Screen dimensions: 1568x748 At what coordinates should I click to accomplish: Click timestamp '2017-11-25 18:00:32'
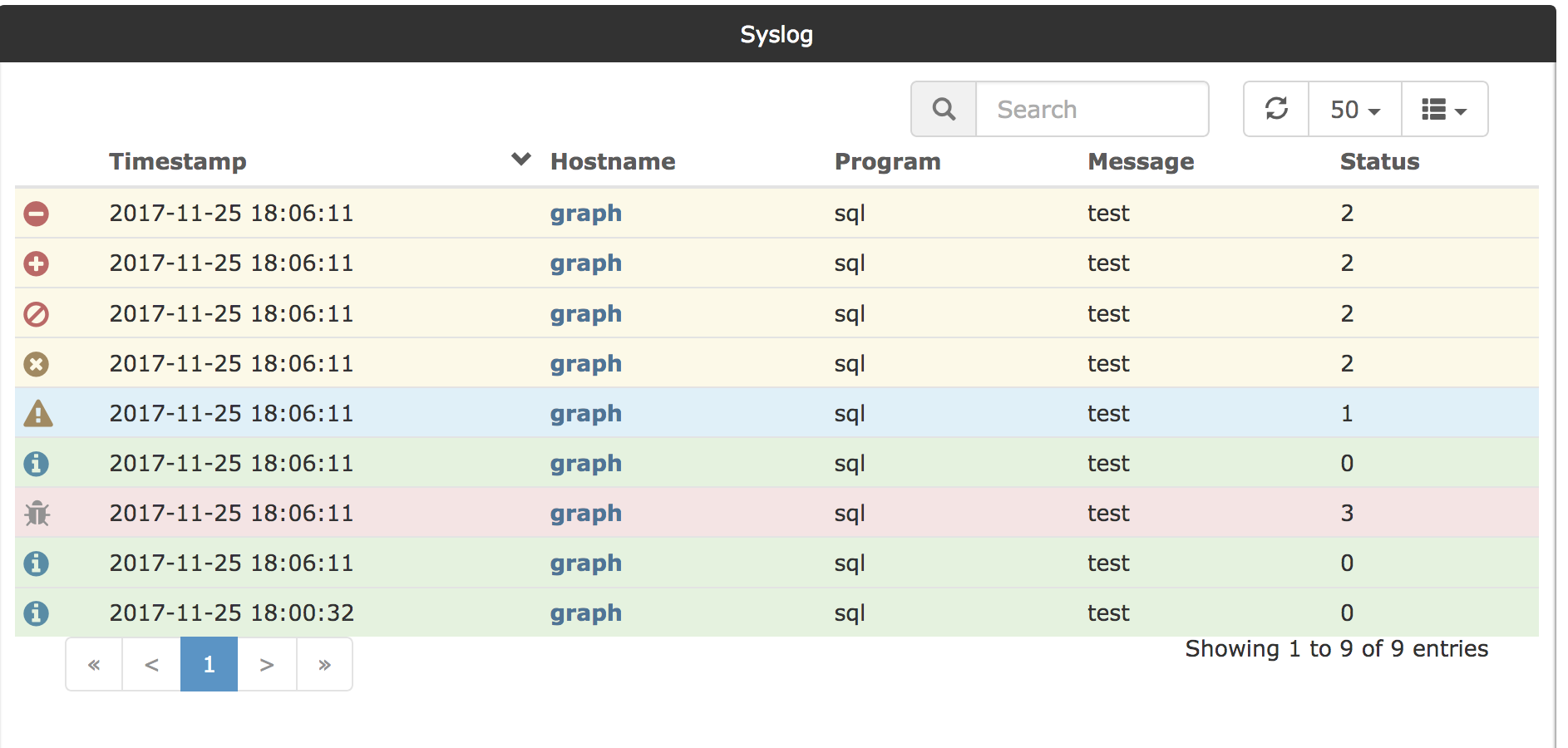click(232, 613)
